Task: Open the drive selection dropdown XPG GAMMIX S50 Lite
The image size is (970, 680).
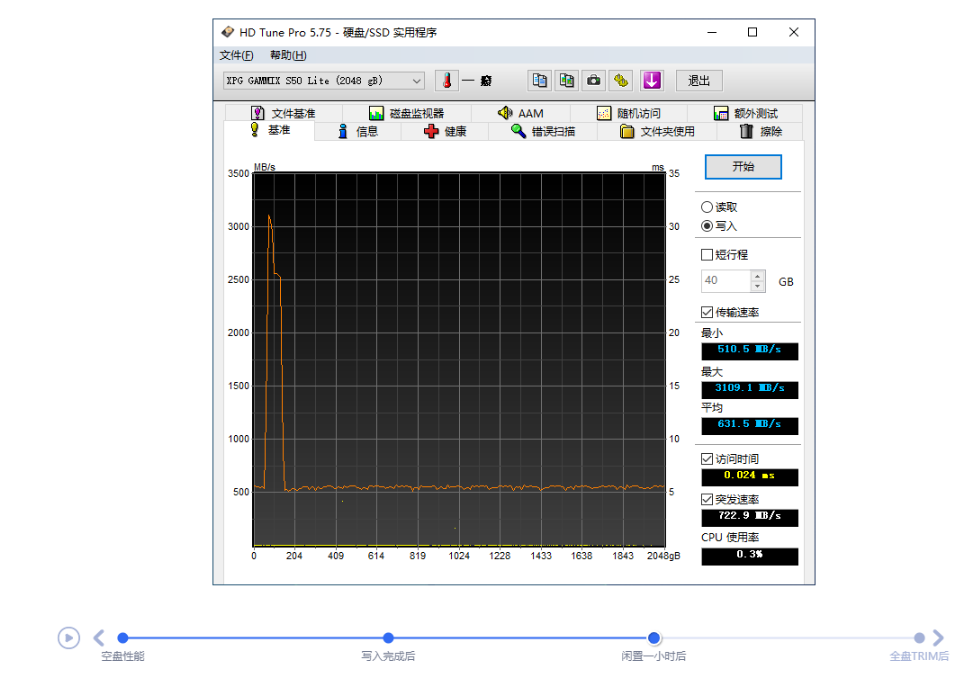Action: pyautogui.click(x=324, y=80)
